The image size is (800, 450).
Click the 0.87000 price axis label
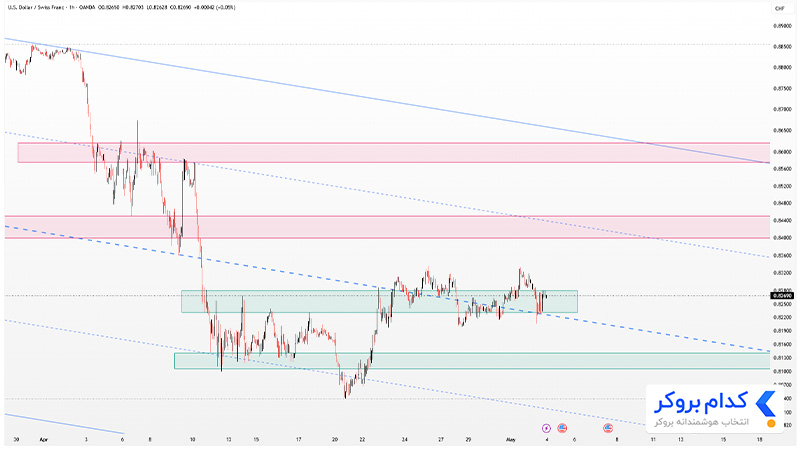pos(782,109)
